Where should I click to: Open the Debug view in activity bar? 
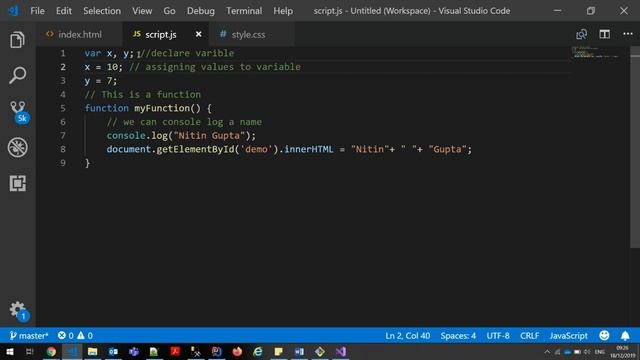[x=18, y=147]
